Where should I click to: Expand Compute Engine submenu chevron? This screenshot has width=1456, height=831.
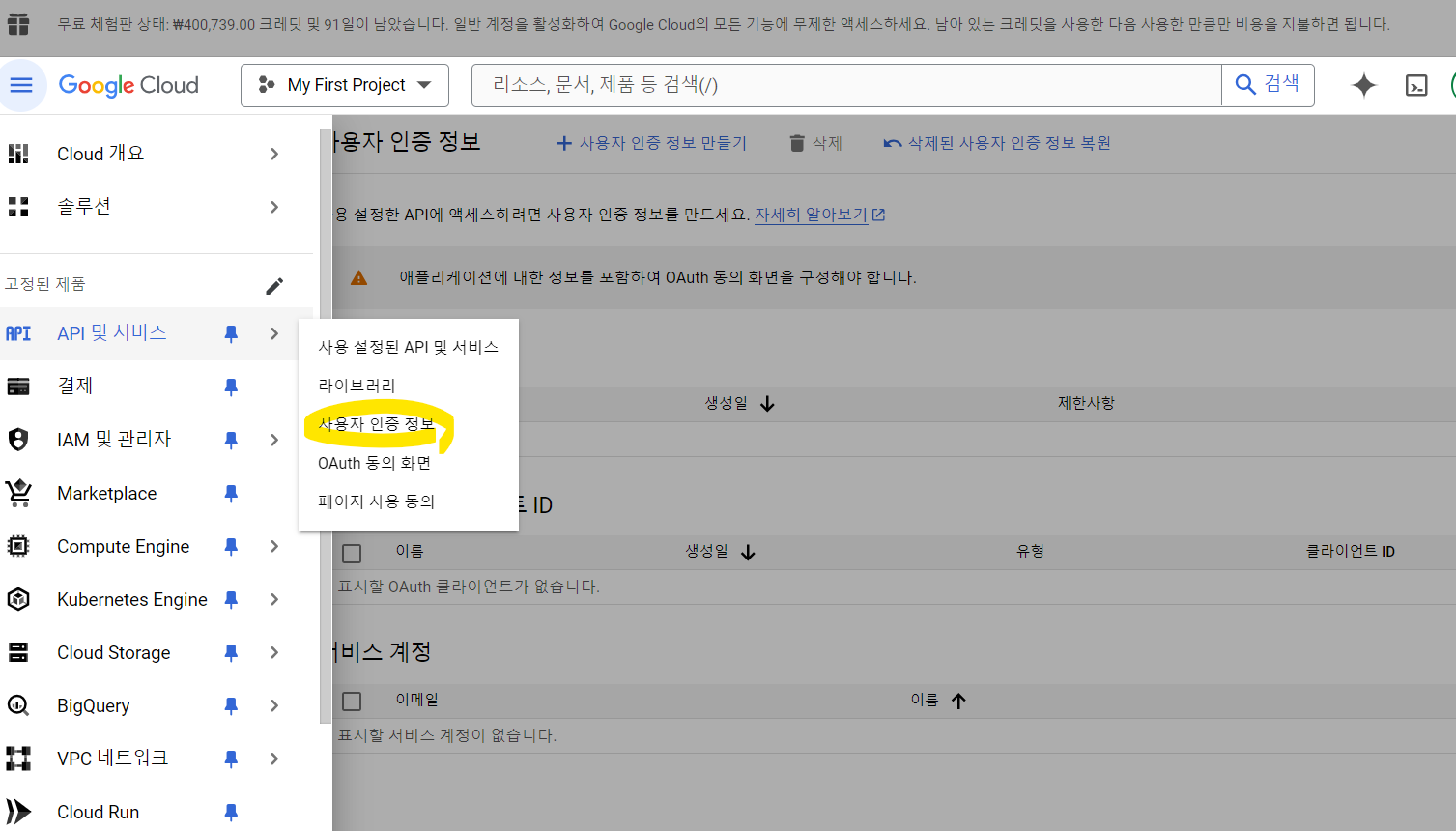(274, 546)
